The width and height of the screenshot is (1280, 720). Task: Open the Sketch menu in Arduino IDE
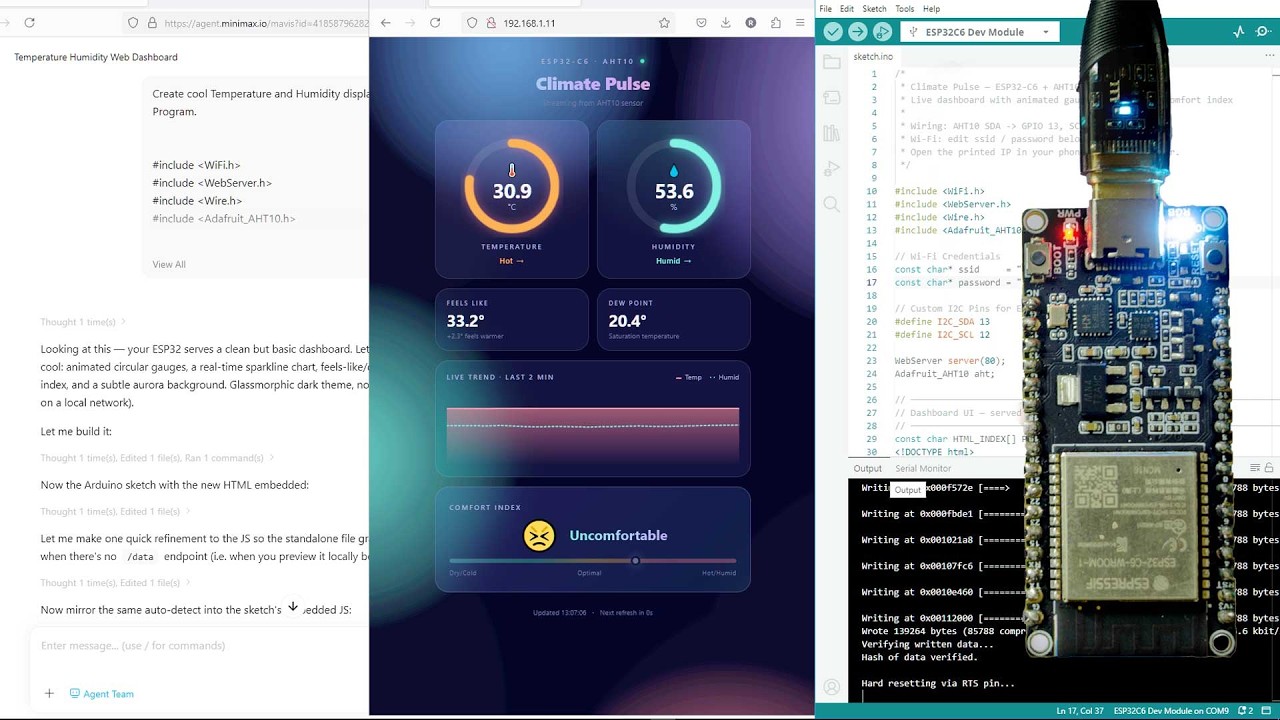coord(875,9)
